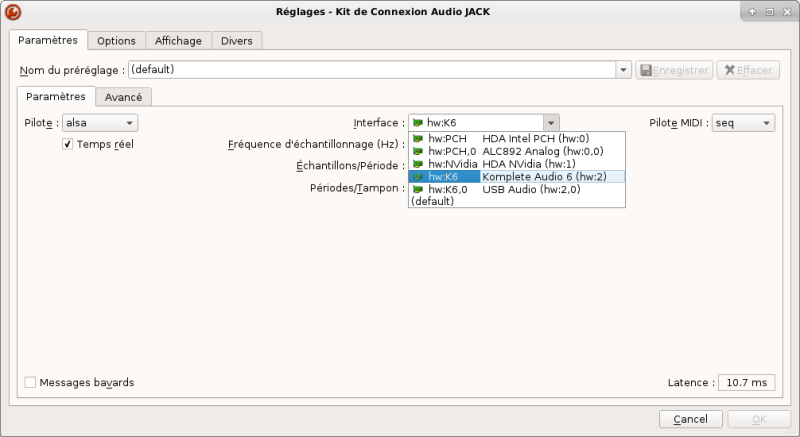Collapse the Interface dropdown arrow
This screenshot has height=437, width=800.
point(551,123)
